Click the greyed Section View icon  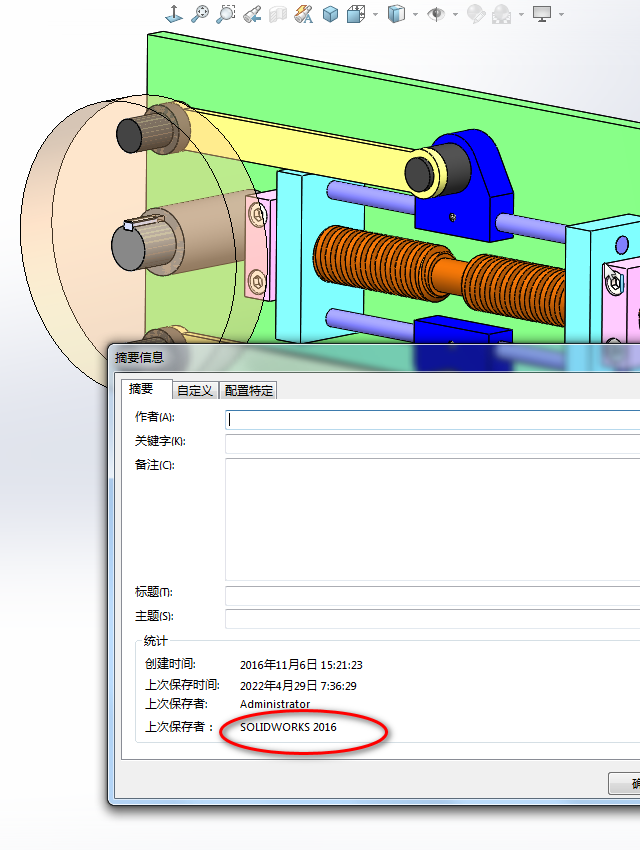coord(278,14)
